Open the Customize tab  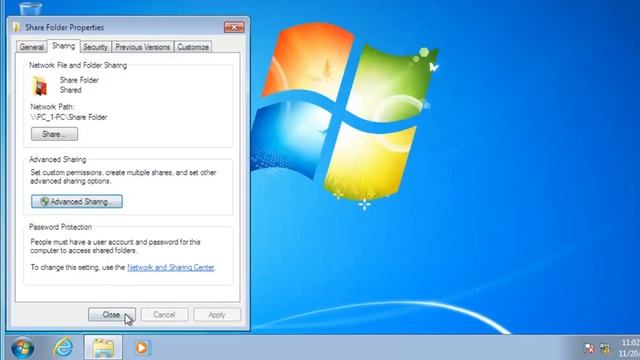click(193, 47)
